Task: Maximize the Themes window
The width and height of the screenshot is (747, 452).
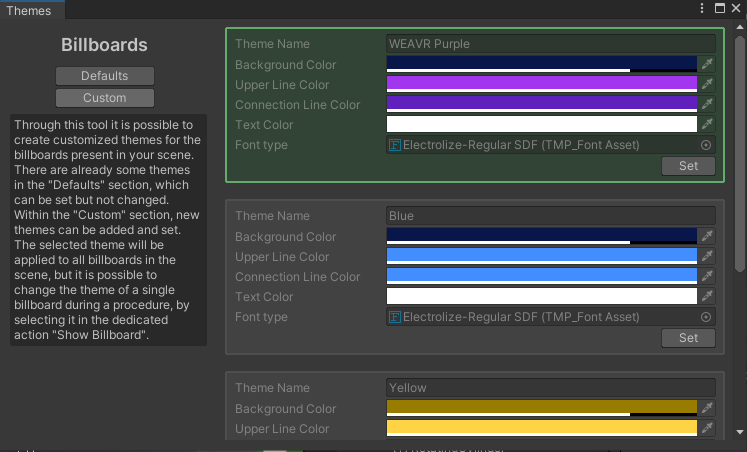Action: point(720,8)
